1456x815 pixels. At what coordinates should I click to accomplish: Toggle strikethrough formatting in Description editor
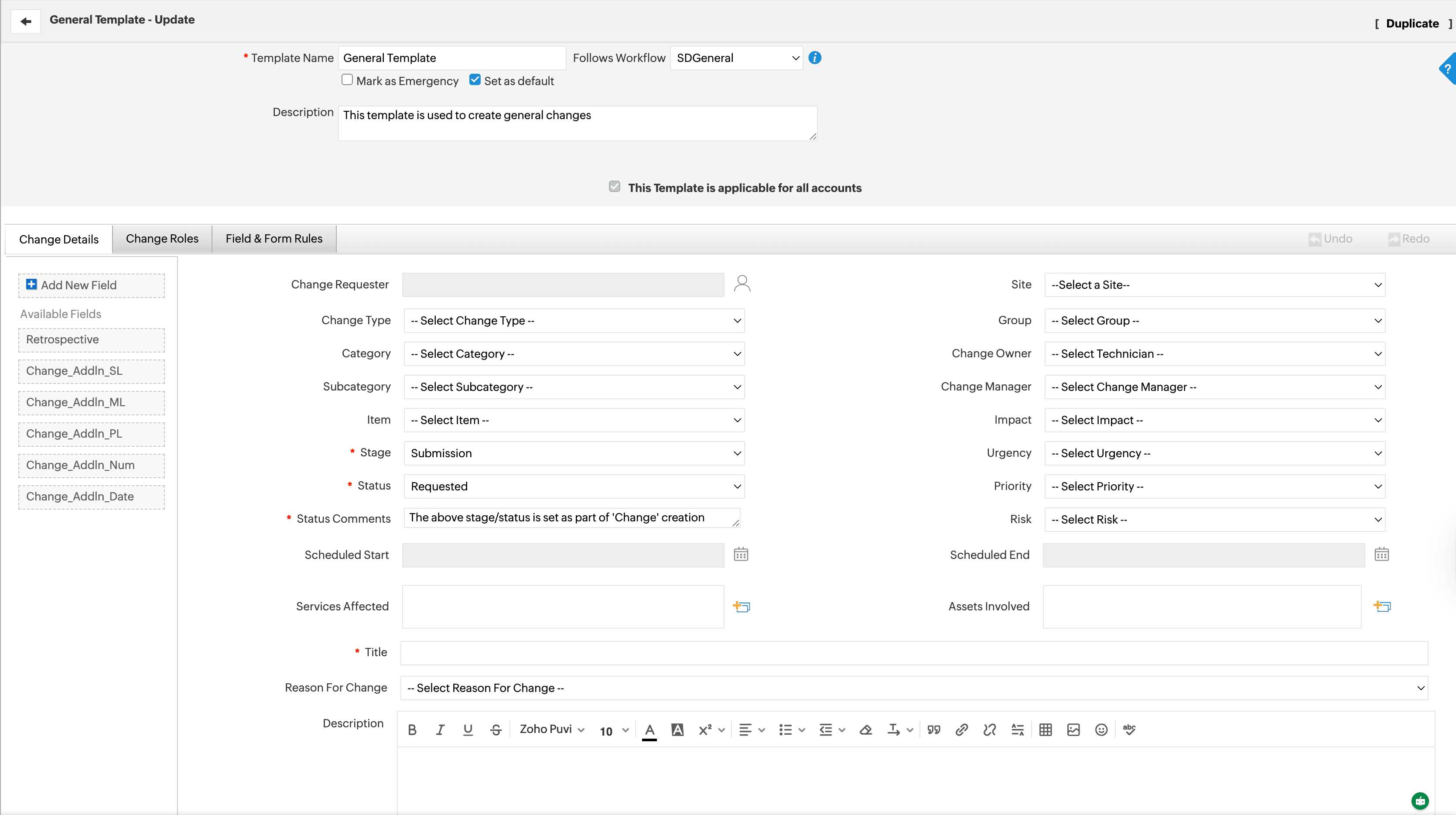click(496, 729)
